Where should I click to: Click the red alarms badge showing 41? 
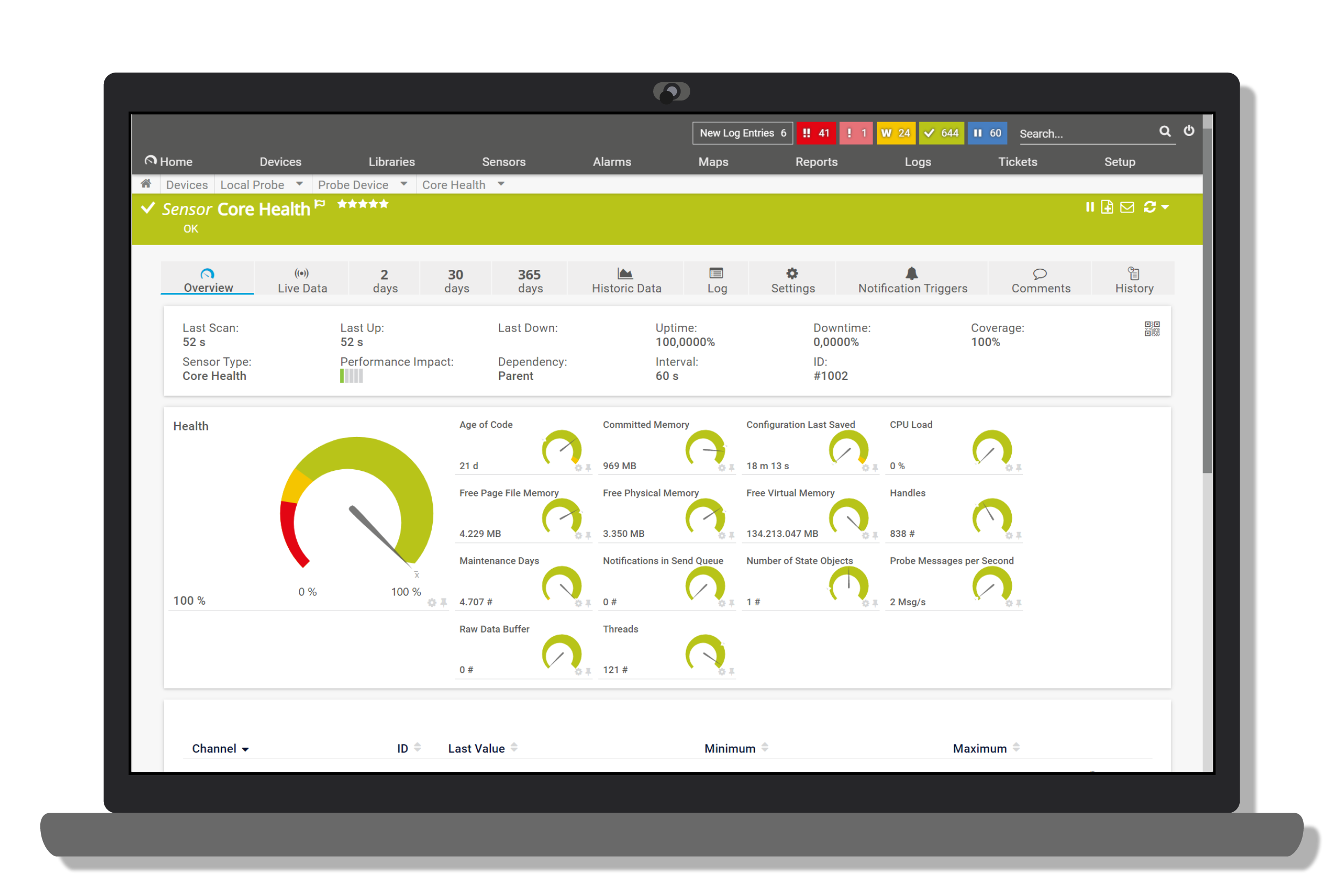point(816,133)
